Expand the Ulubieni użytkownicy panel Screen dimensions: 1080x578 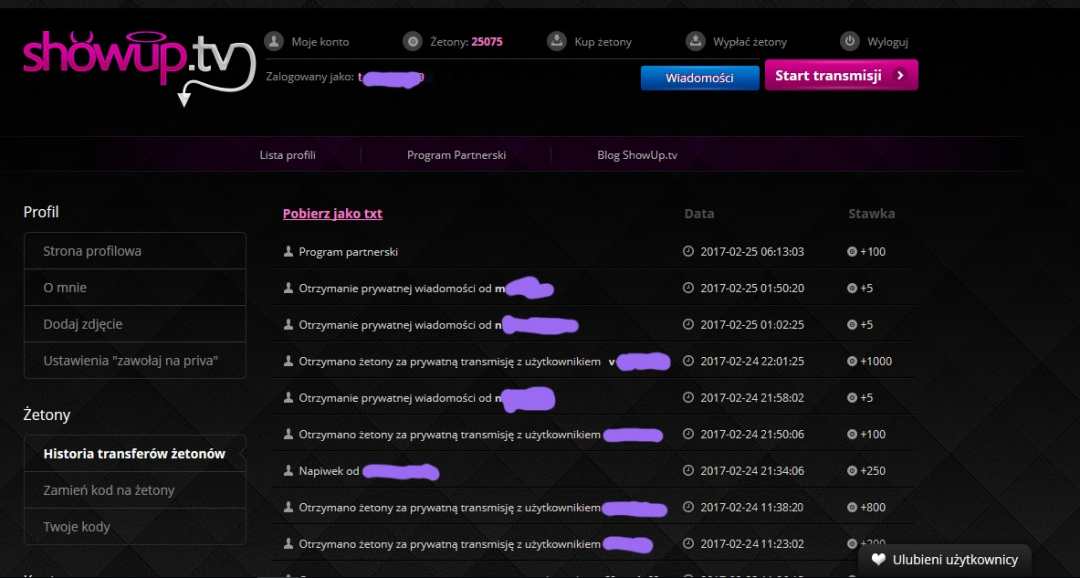[x=954, y=560]
